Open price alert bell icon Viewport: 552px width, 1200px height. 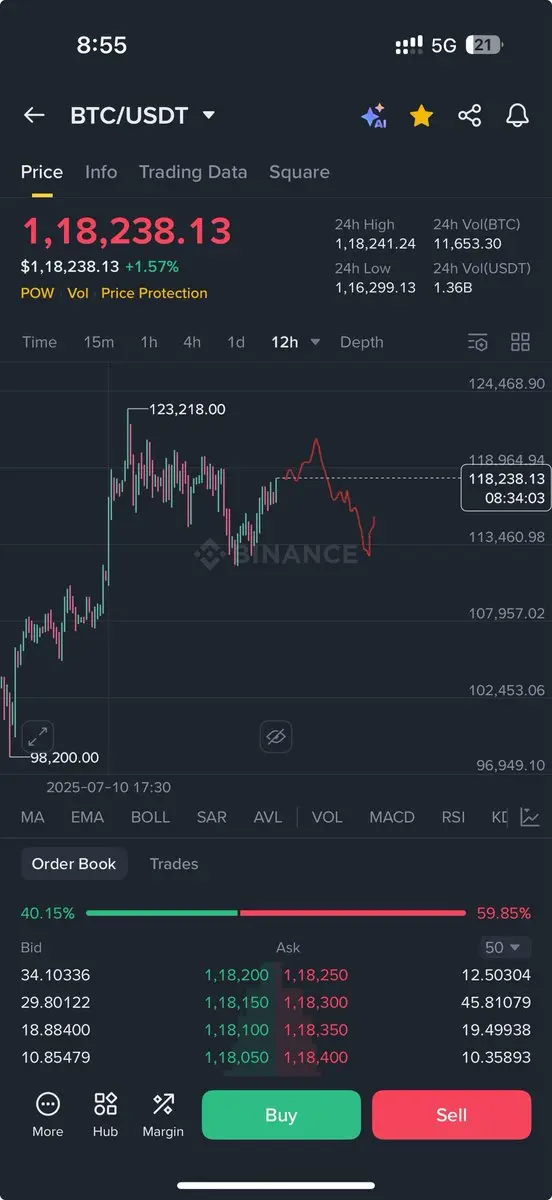click(x=517, y=115)
